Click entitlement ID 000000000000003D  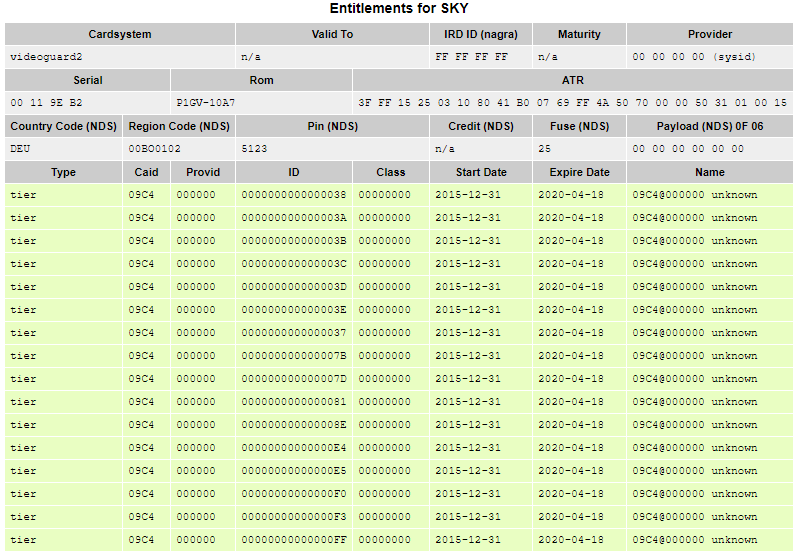pos(294,287)
